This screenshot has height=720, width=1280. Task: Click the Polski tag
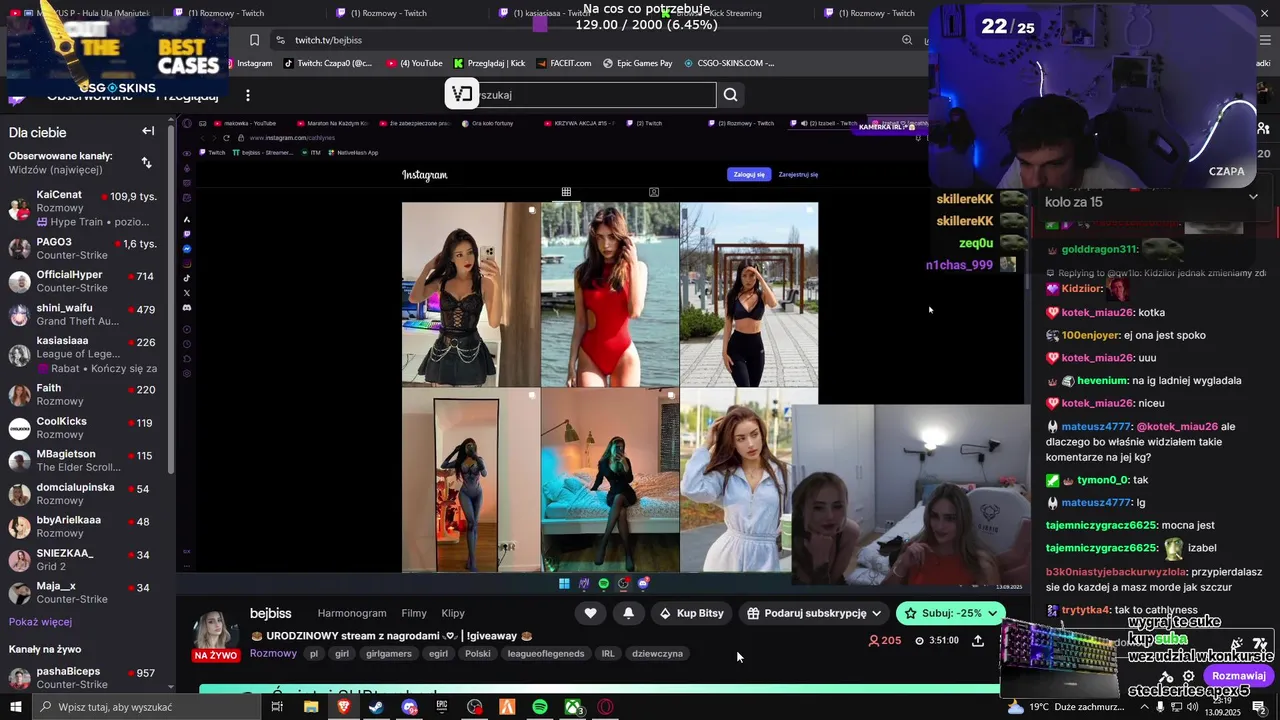478,654
